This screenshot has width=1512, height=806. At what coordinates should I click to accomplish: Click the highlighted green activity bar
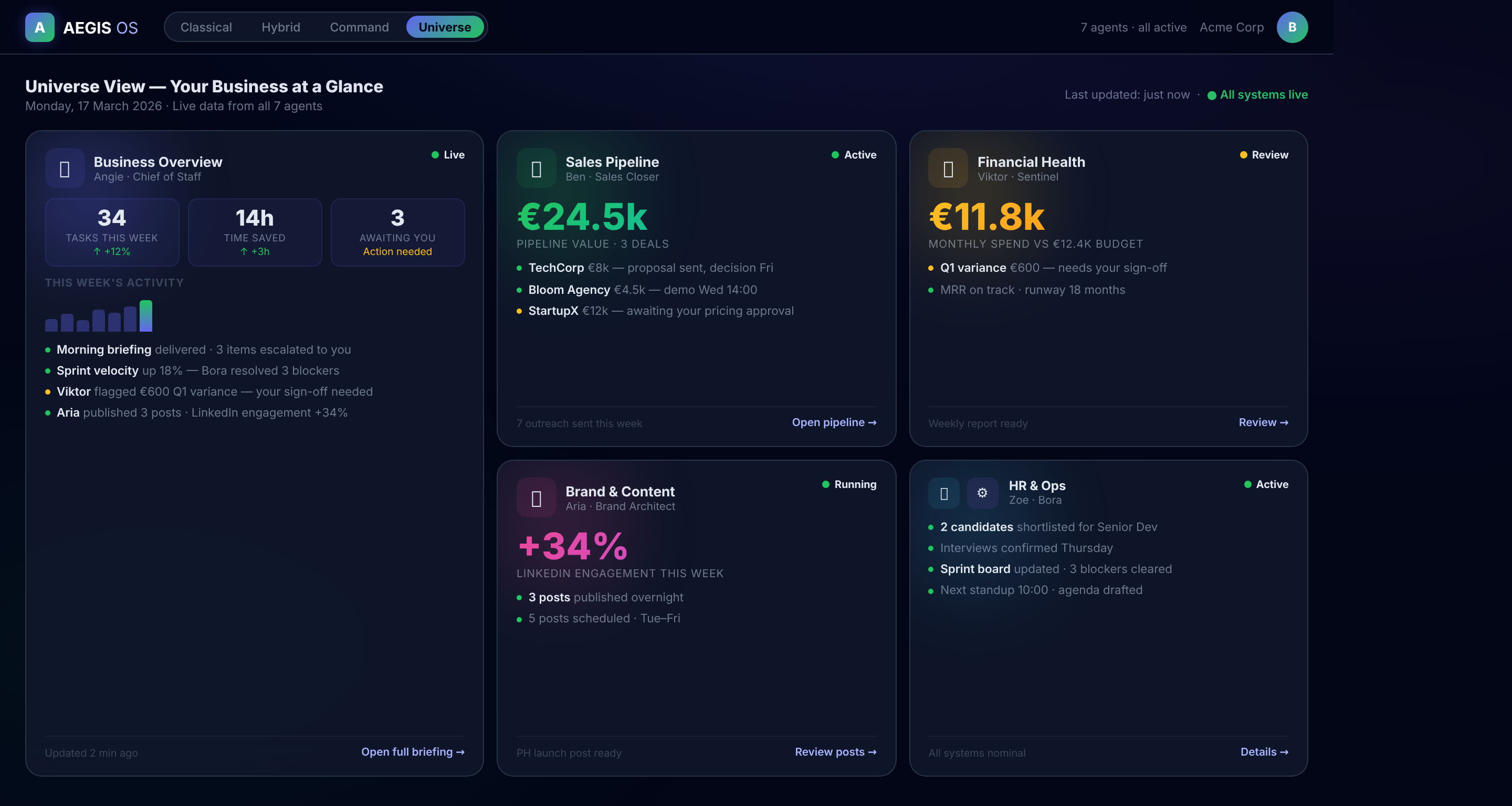pyautogui.click(x=145, y=315)
